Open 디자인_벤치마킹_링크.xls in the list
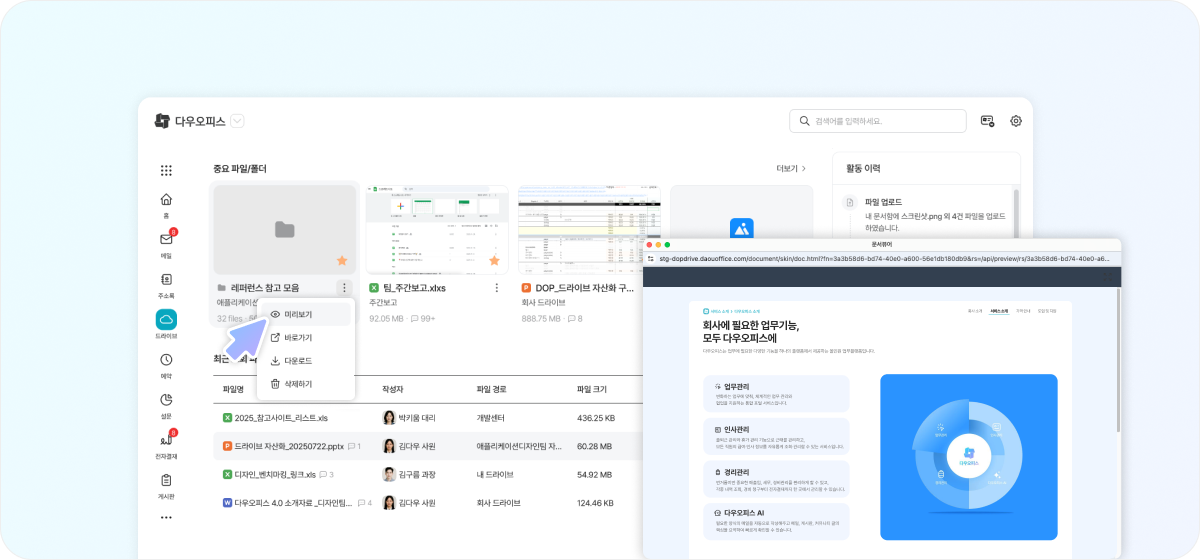1200x560 pixels. 275,474
